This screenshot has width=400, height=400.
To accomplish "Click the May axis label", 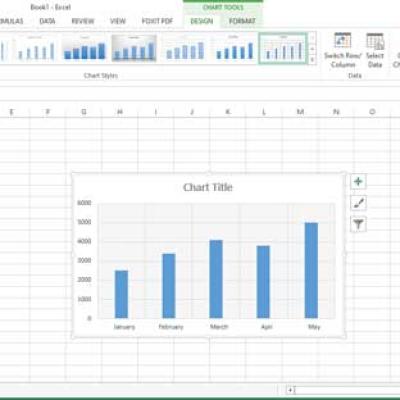I will click(314, 327).
